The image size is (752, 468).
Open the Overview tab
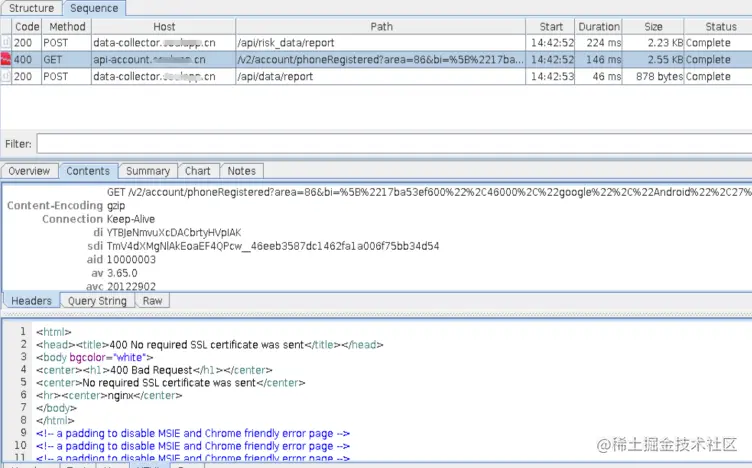[x=29, y=171]
